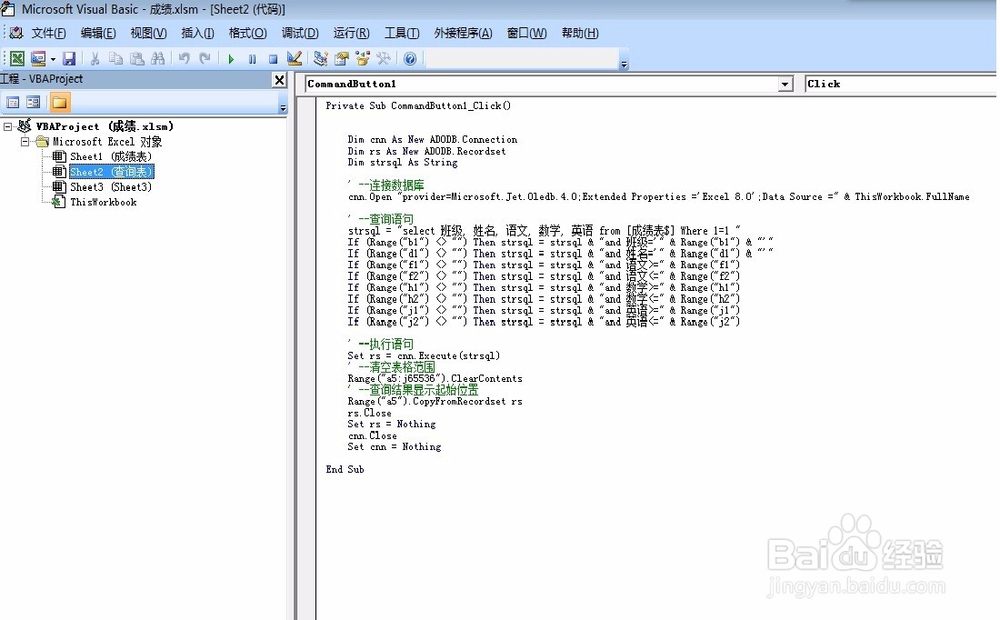Open project panel toolbar options arrow

(x=283, y=107)
